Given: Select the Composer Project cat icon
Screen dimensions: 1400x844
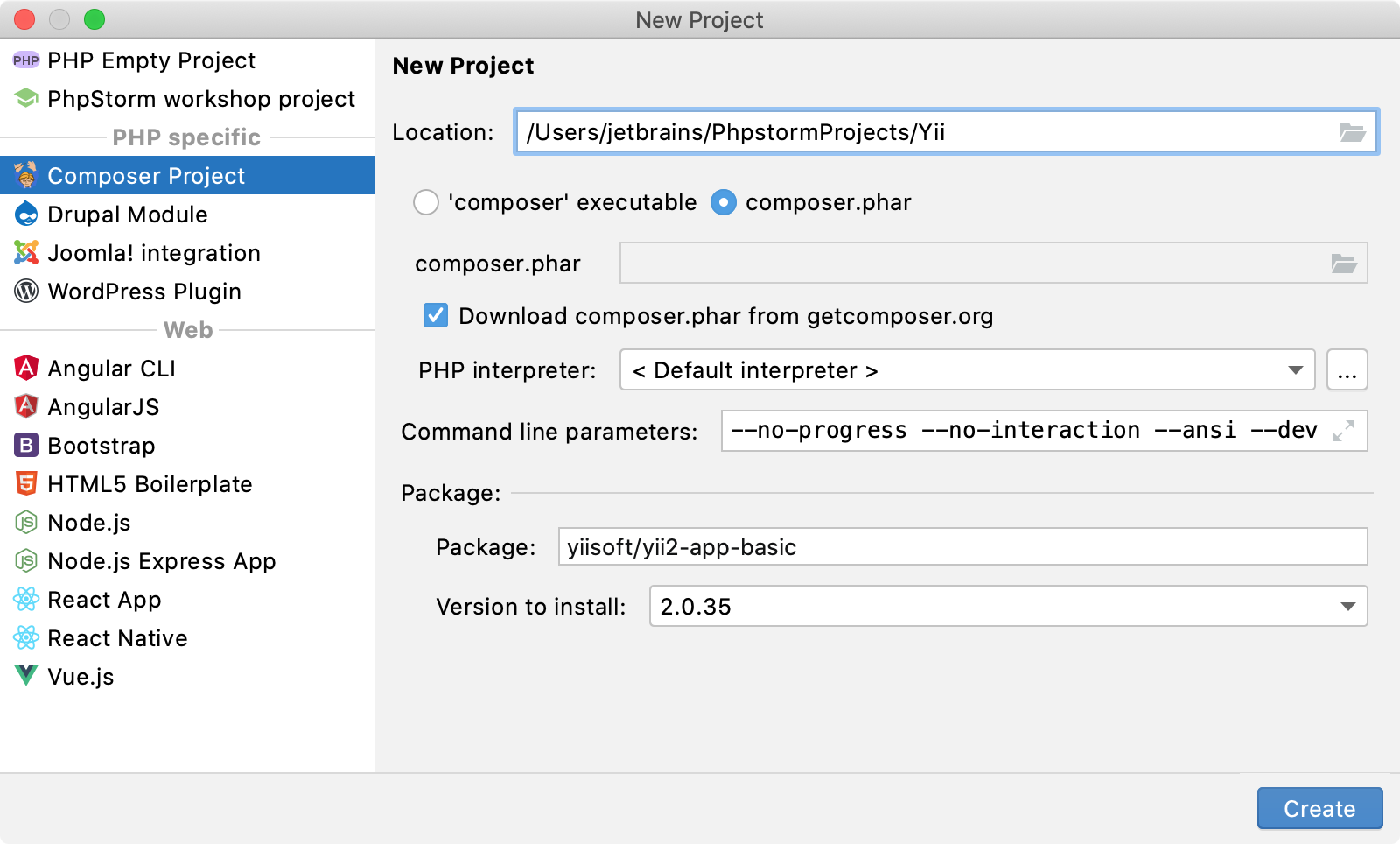Looking at the screenshot, I should (26, 175).
